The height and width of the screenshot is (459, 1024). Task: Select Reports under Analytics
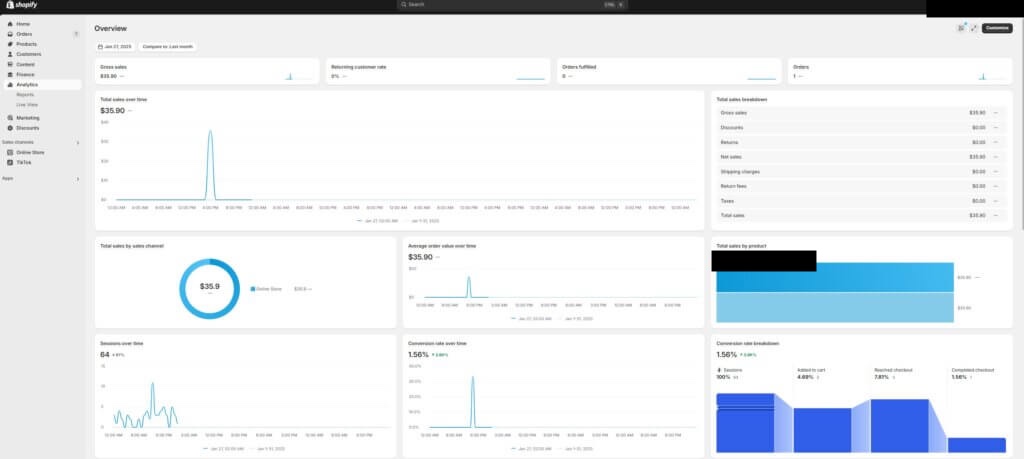point(25,95)
